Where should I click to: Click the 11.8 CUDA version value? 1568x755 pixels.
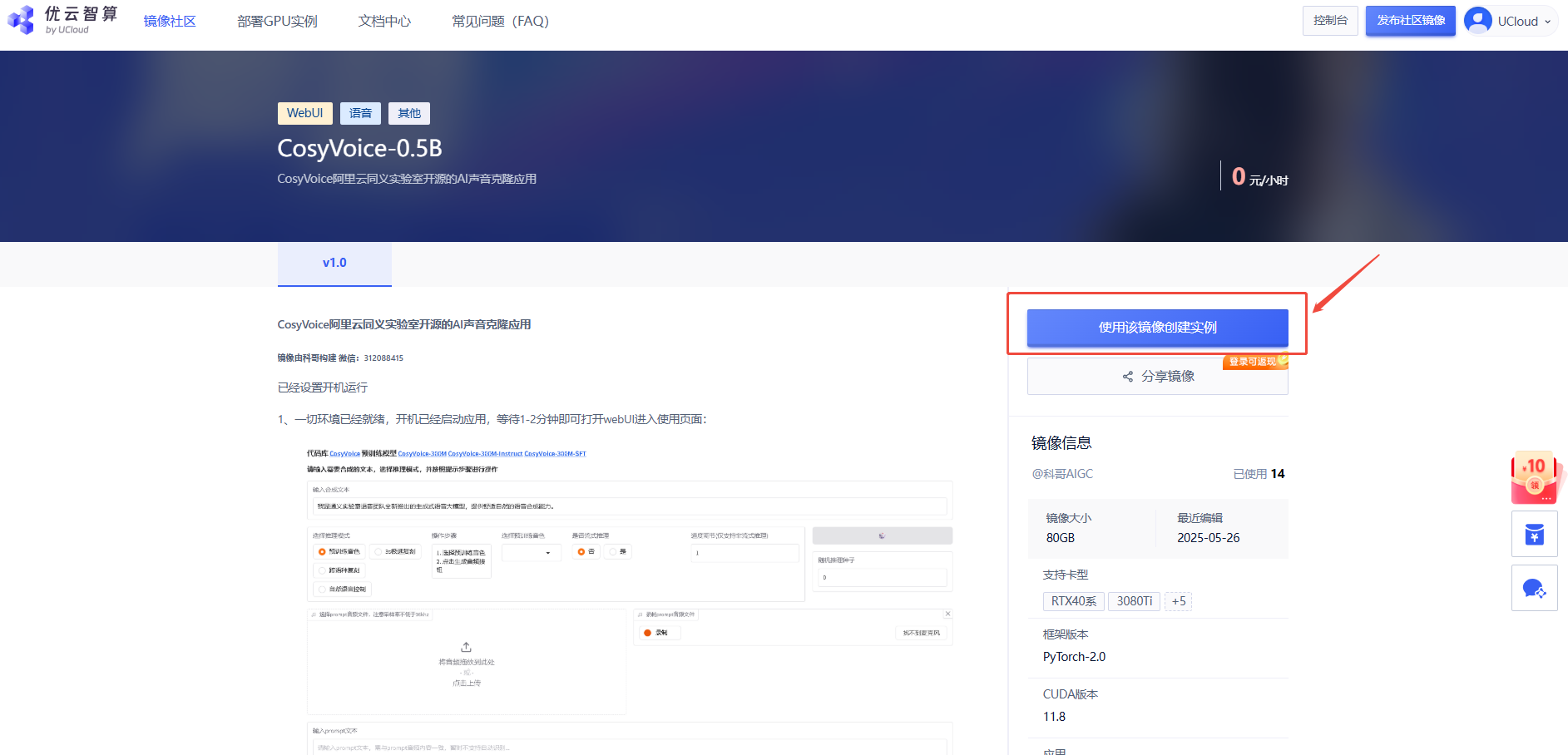pos(1054,717)
